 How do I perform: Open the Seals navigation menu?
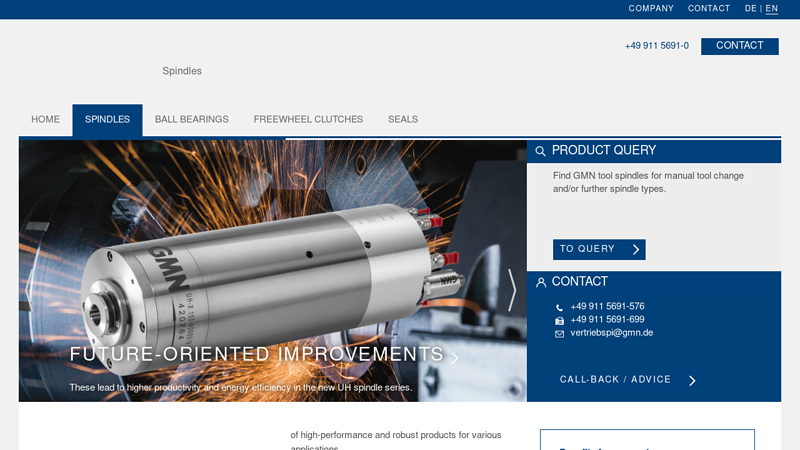click(x=403, y=120)
